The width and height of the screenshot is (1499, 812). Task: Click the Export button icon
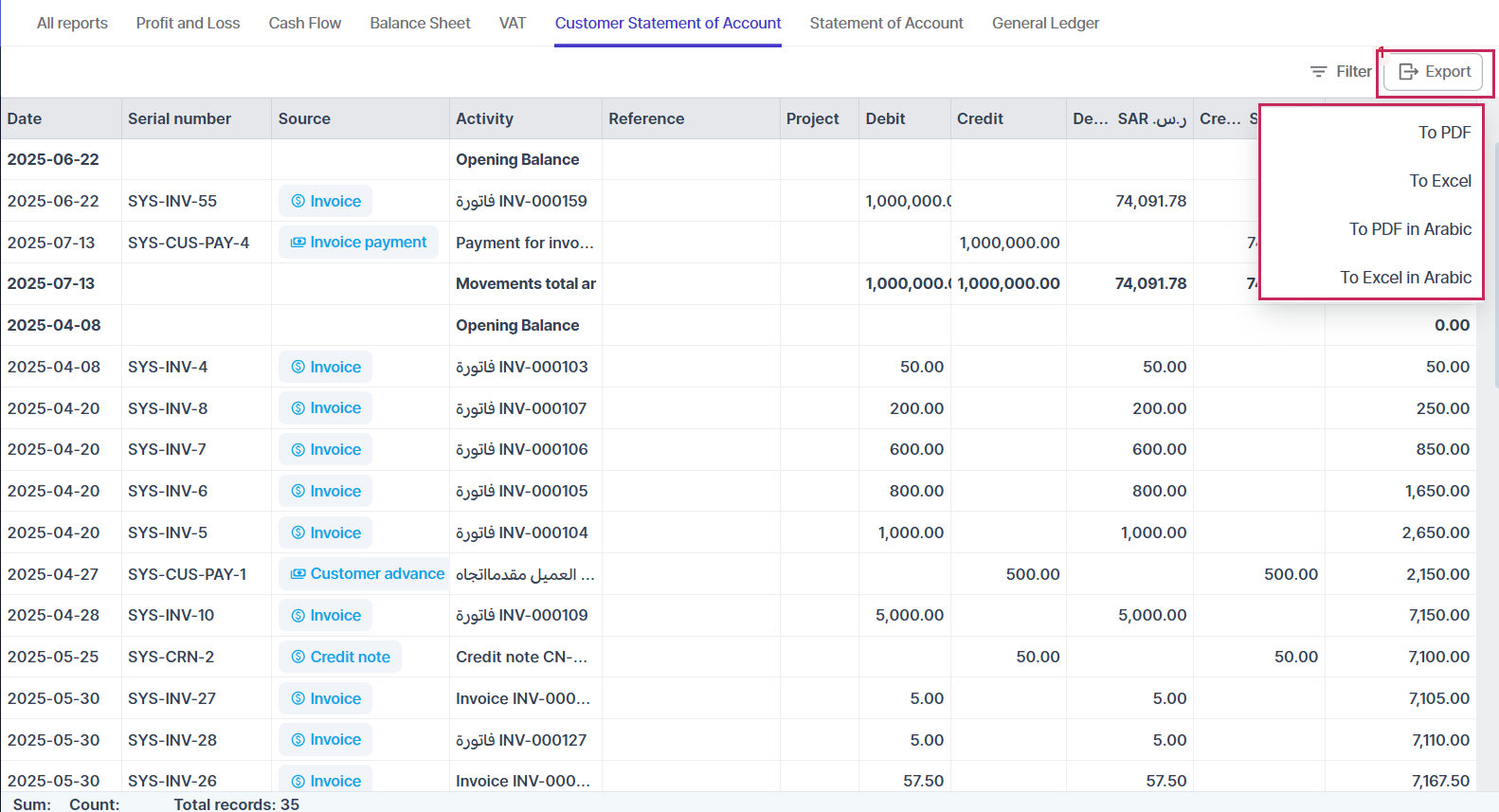tap(1408, 72)
